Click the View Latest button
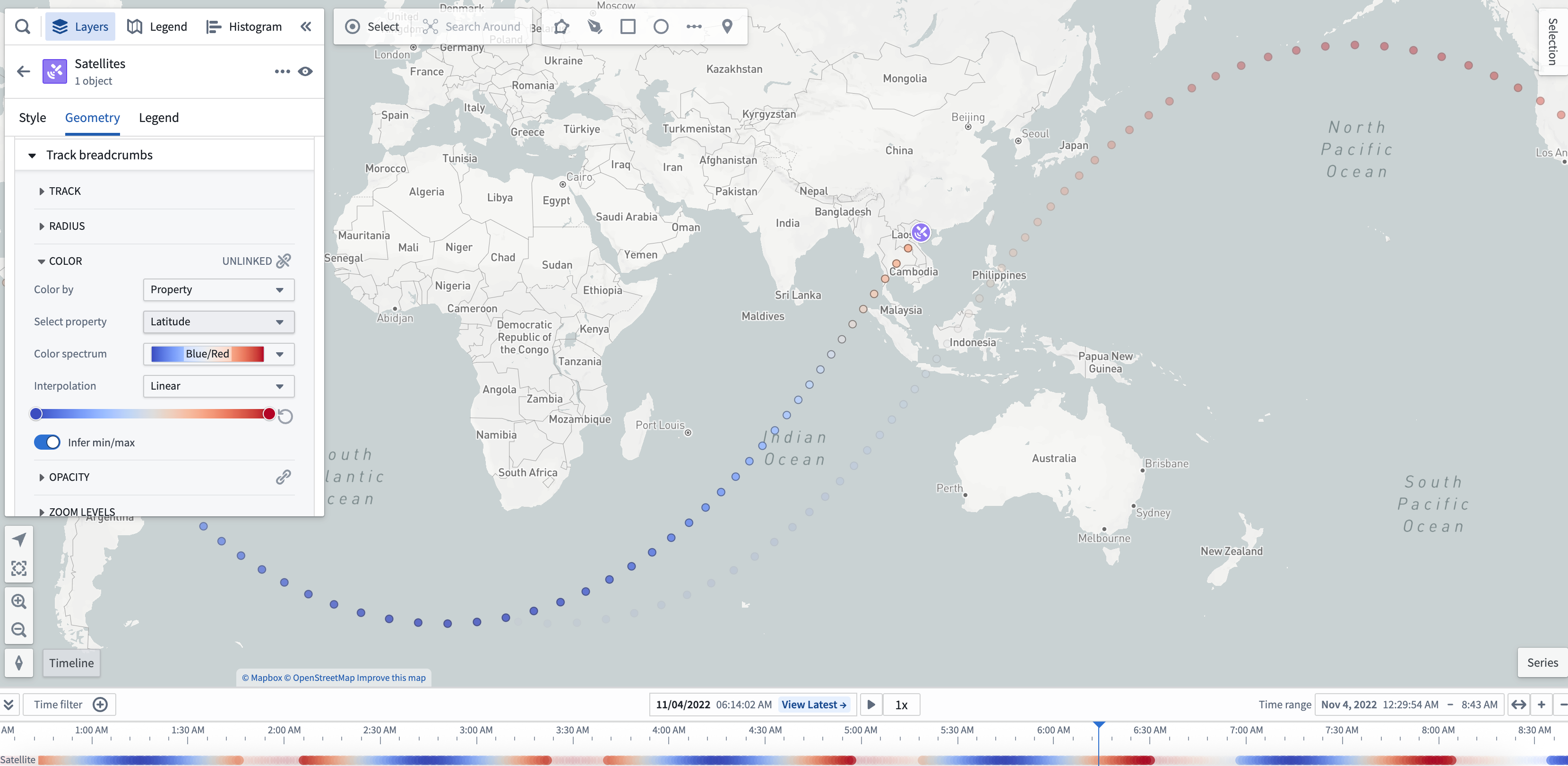 (x=814, y=705)
